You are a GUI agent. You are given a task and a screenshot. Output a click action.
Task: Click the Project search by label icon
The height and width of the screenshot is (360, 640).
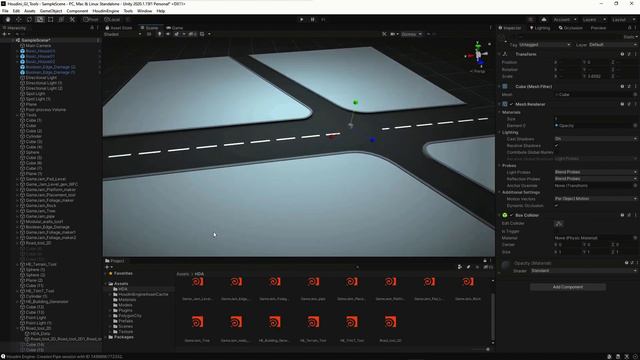point(469,267)
